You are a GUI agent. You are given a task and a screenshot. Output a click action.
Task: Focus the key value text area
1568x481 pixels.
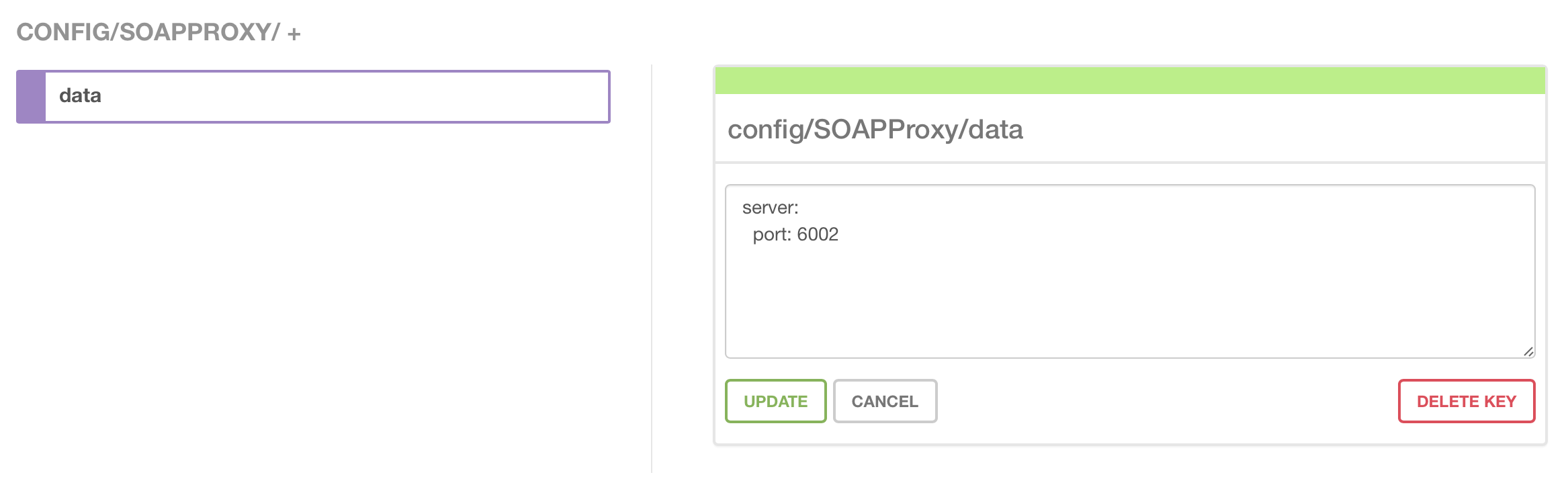1130,296
